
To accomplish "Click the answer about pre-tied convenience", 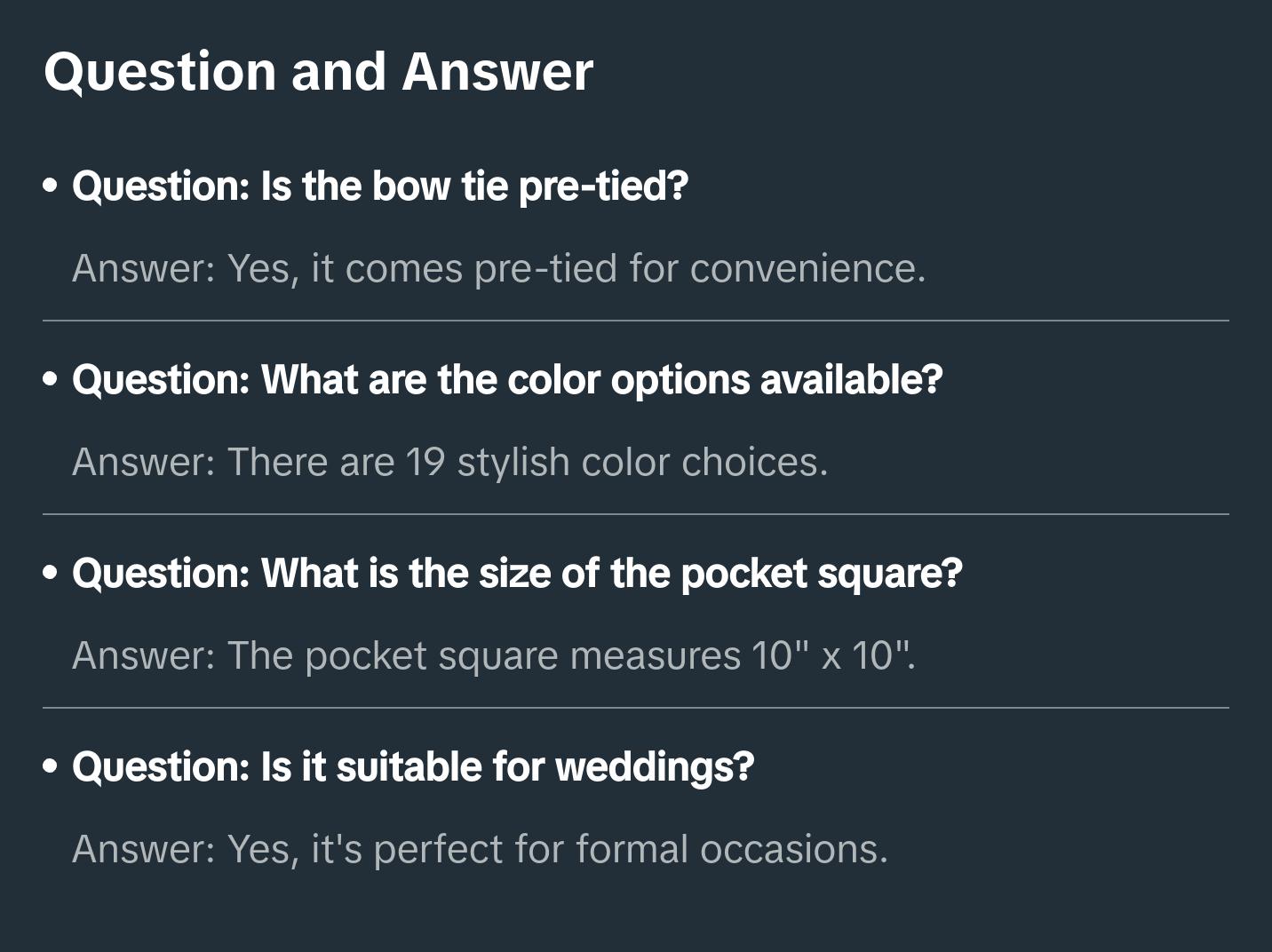I will pyautogui.click(x=498, y=268).
